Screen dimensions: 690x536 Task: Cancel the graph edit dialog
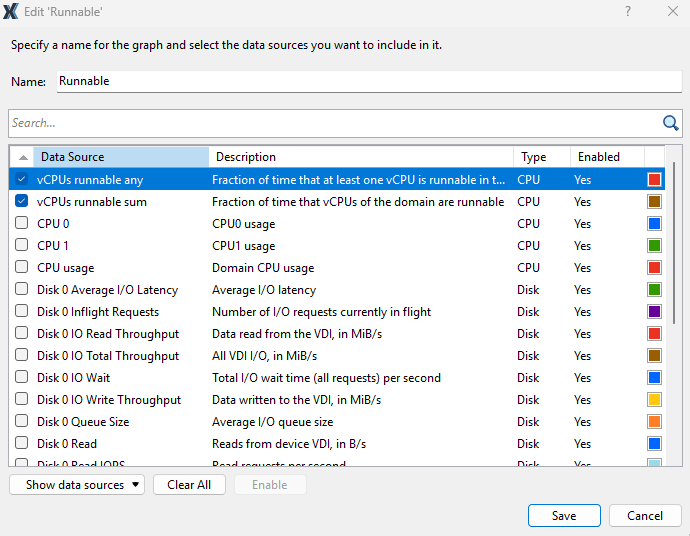pos(645,516)
